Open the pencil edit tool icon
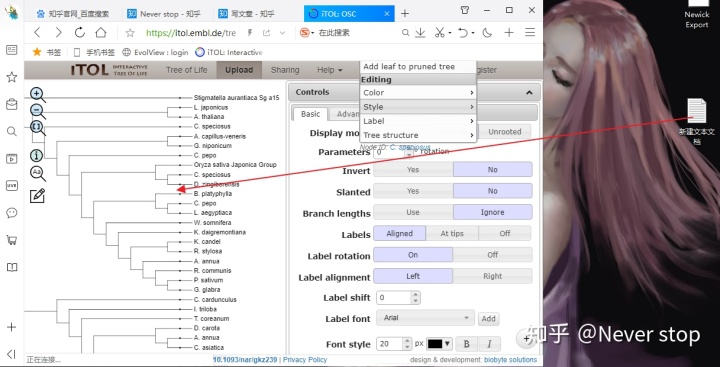Viewport: 720px width, 367px height. 37,196
